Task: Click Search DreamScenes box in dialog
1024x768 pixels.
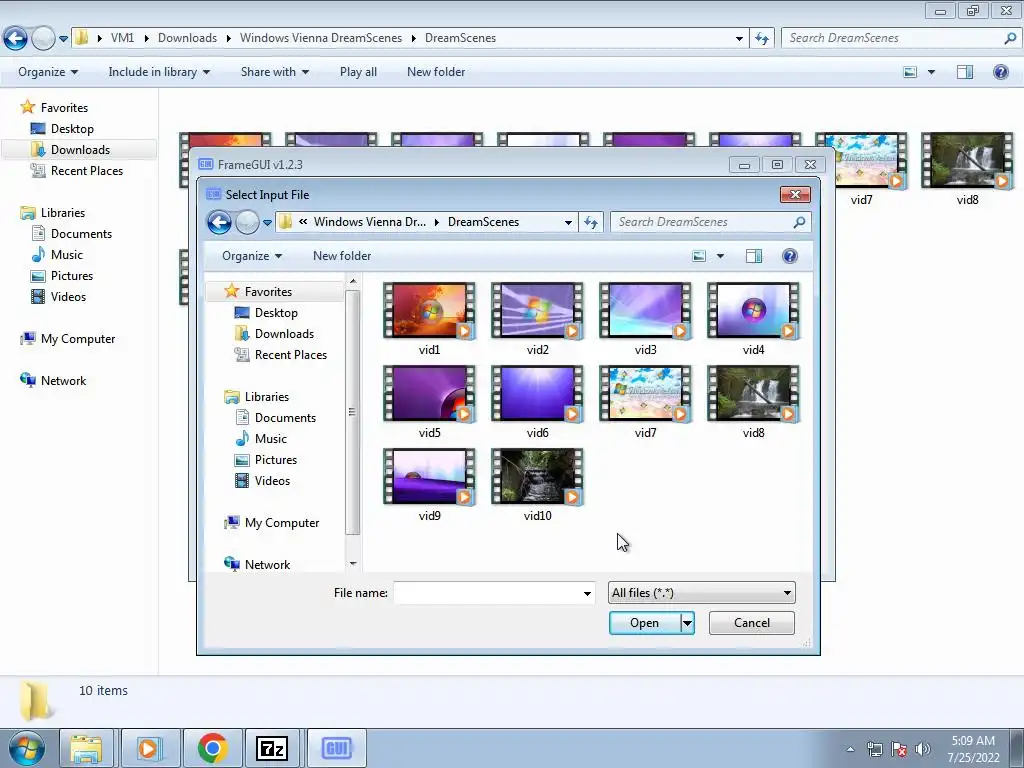Action: tap(702, 222)
